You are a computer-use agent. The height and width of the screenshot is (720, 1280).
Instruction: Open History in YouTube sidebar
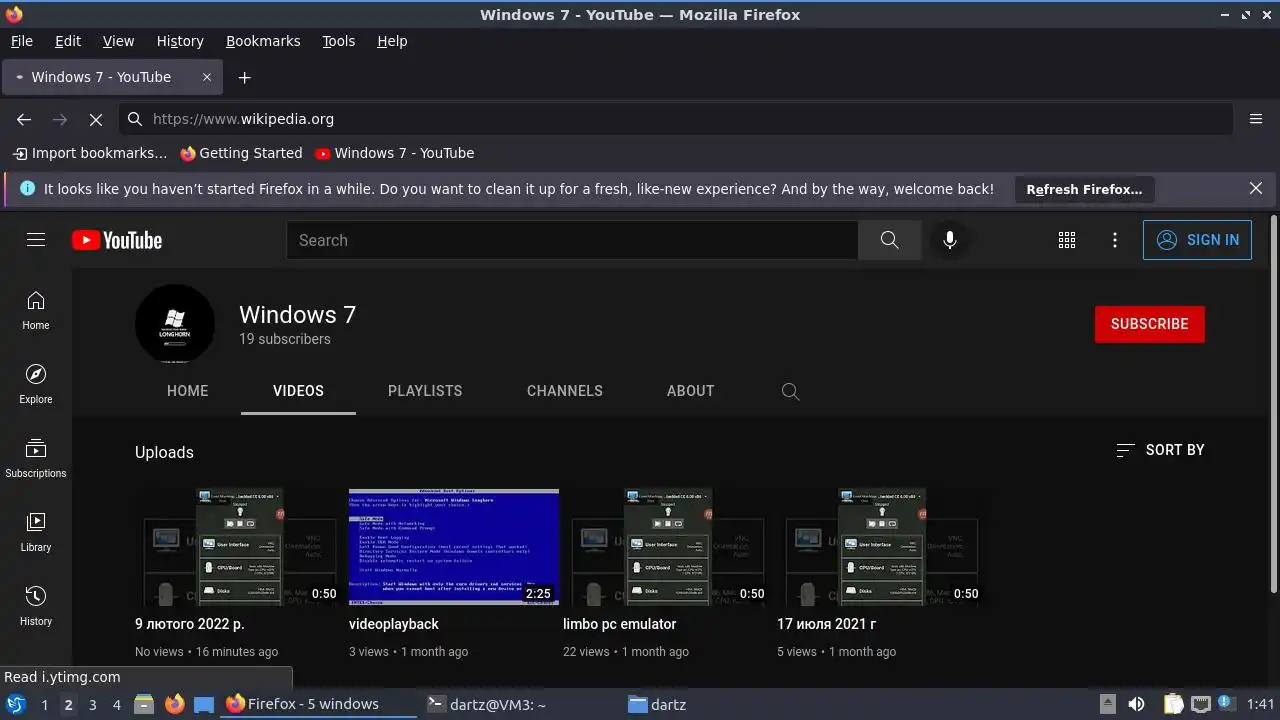click(36, 606)
